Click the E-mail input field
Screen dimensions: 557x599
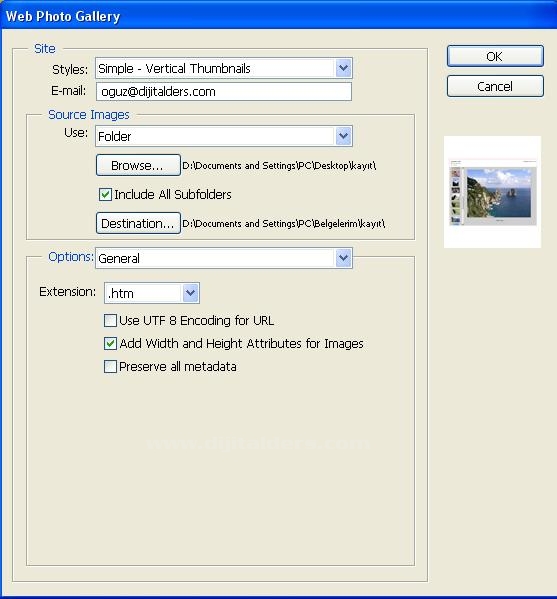point(223,92)
